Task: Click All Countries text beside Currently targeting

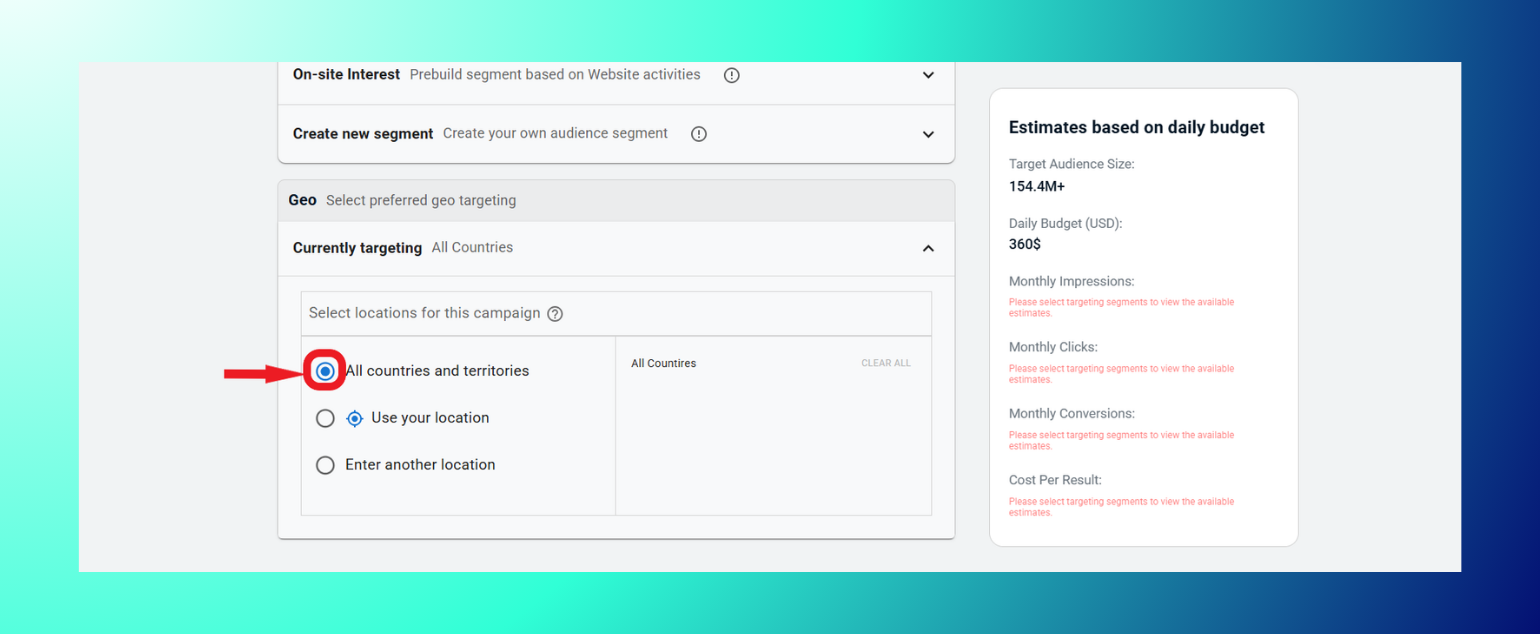Action: click(x=472, y=247)
